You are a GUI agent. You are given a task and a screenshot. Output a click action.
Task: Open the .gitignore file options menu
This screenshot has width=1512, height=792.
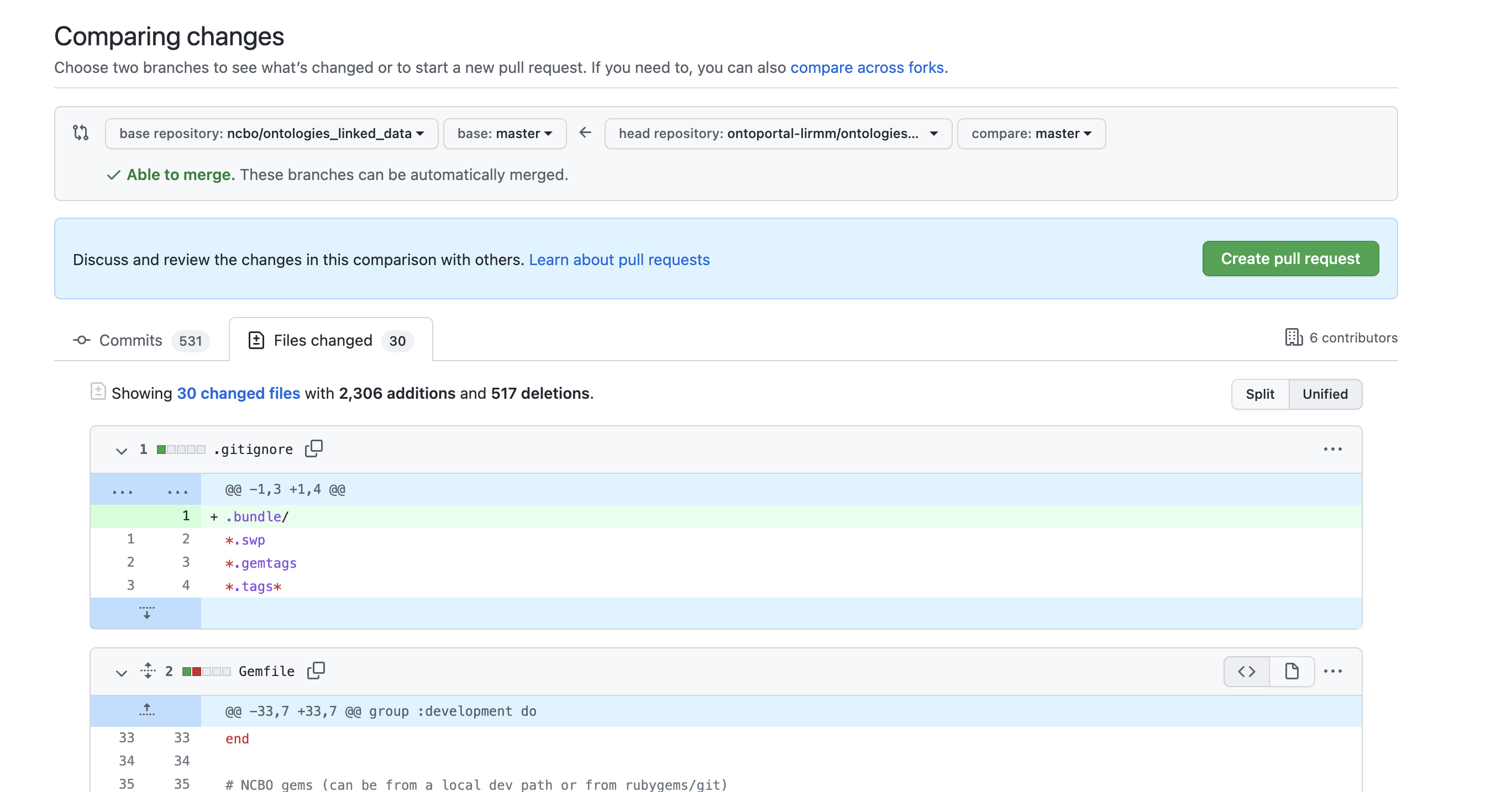(1332, 450)
